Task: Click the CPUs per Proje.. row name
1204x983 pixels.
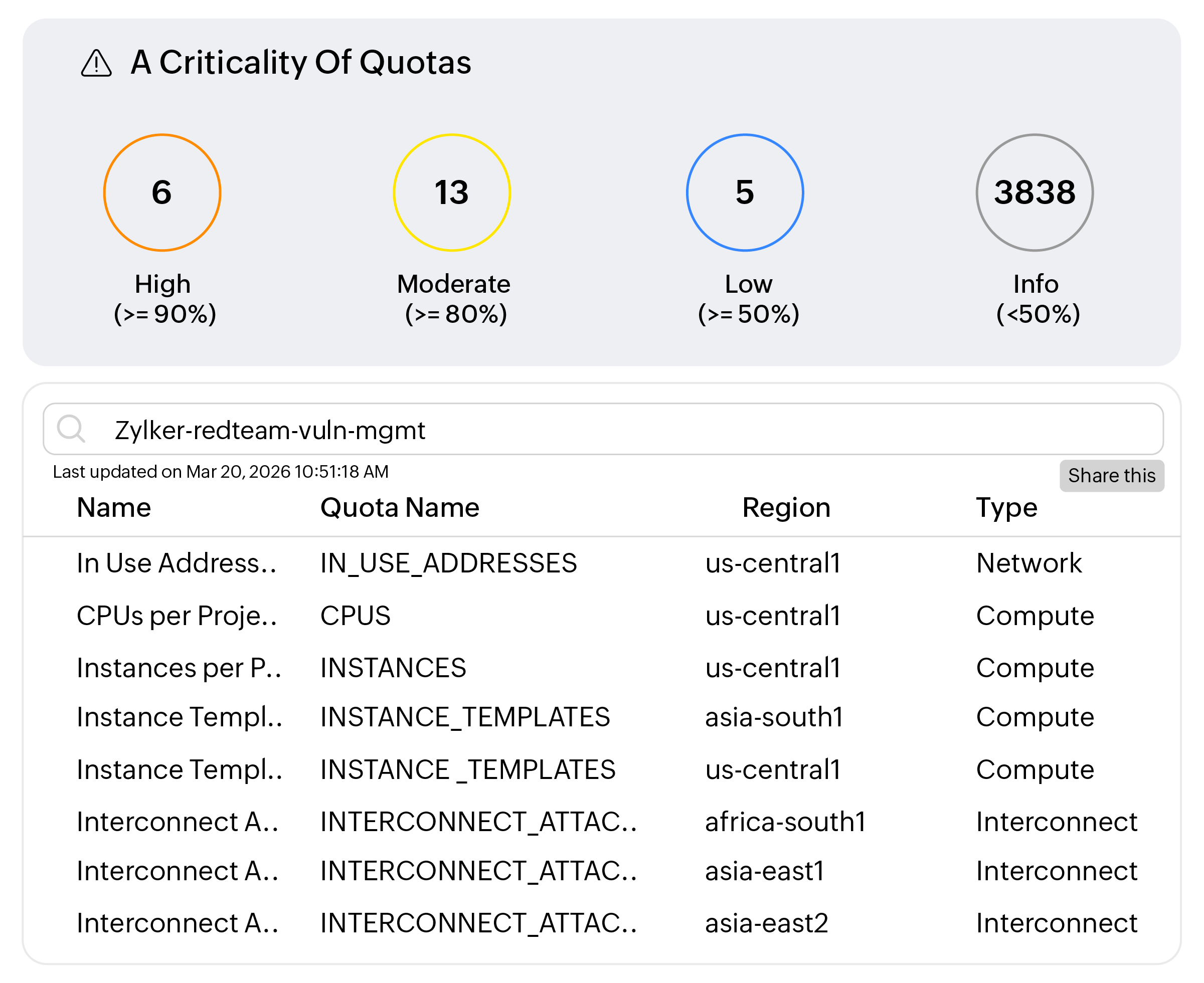Action: [x=177, y=616]
